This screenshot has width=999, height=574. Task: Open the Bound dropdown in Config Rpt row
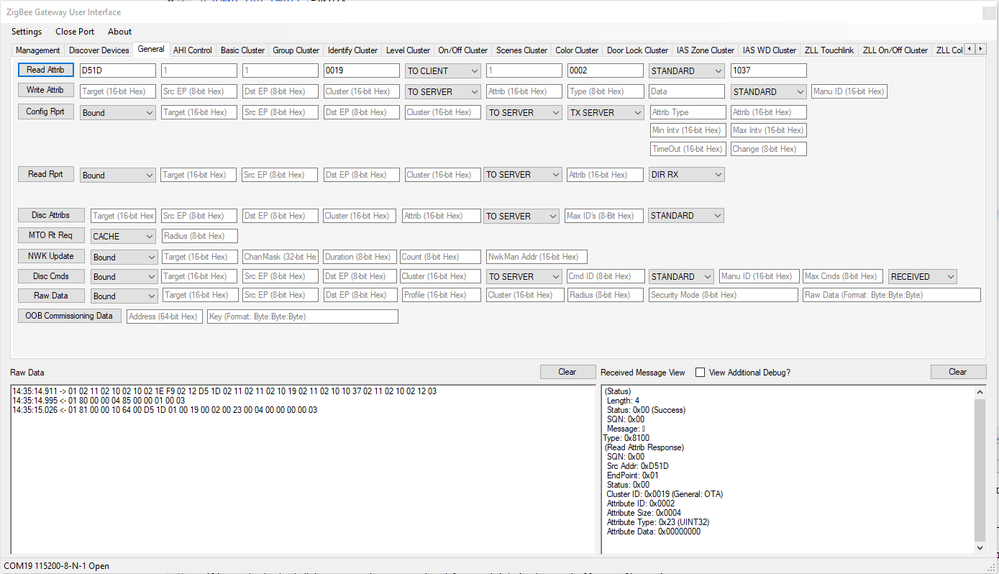118,113
